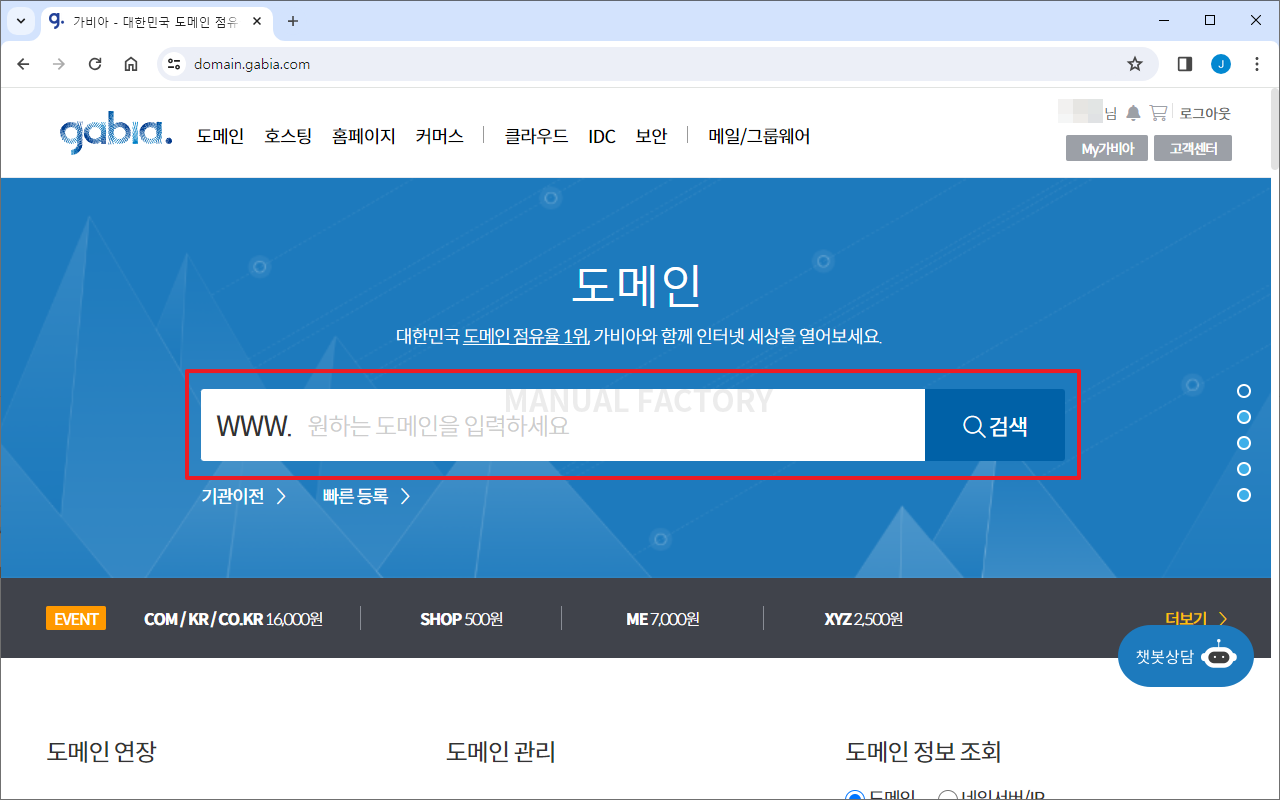The image size is (1280, 800).
Task: Select the second slide indicator dot
Action: pyautogui.click(x=1244, y=417)
